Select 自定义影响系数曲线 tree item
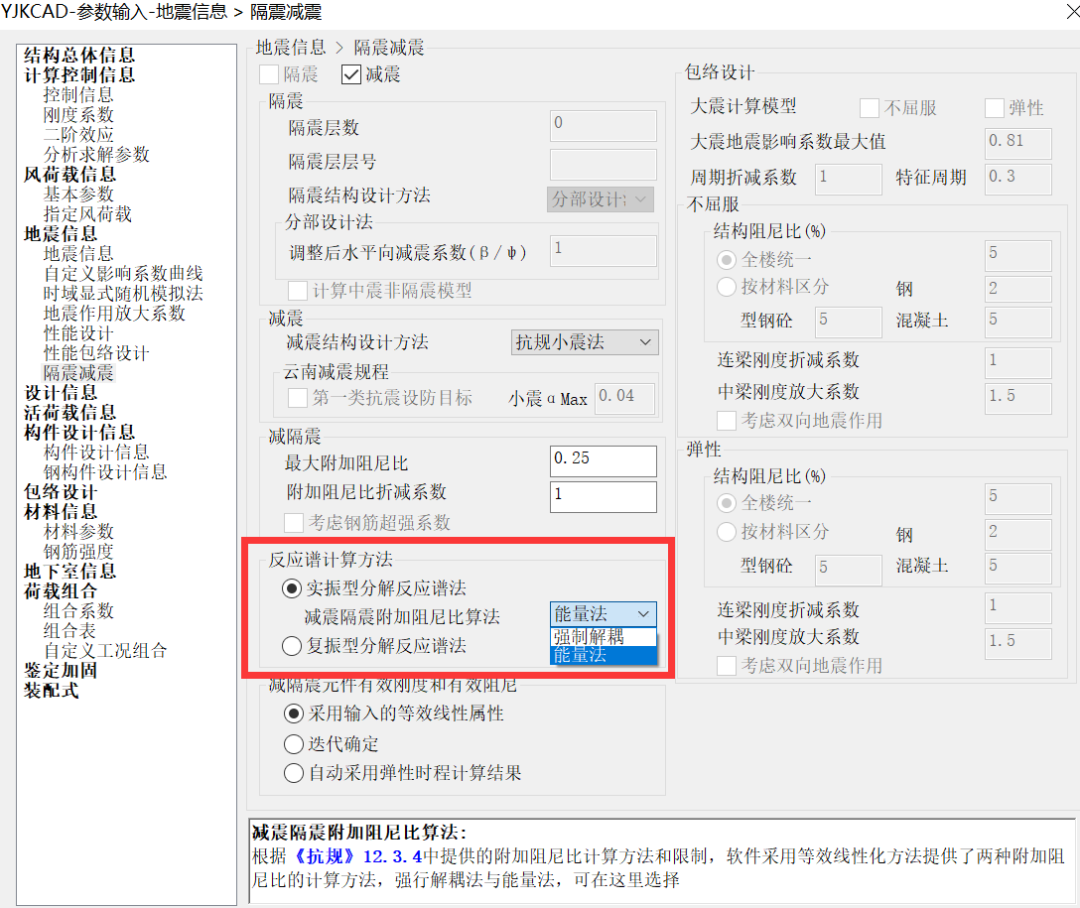 tap(123, 274)
